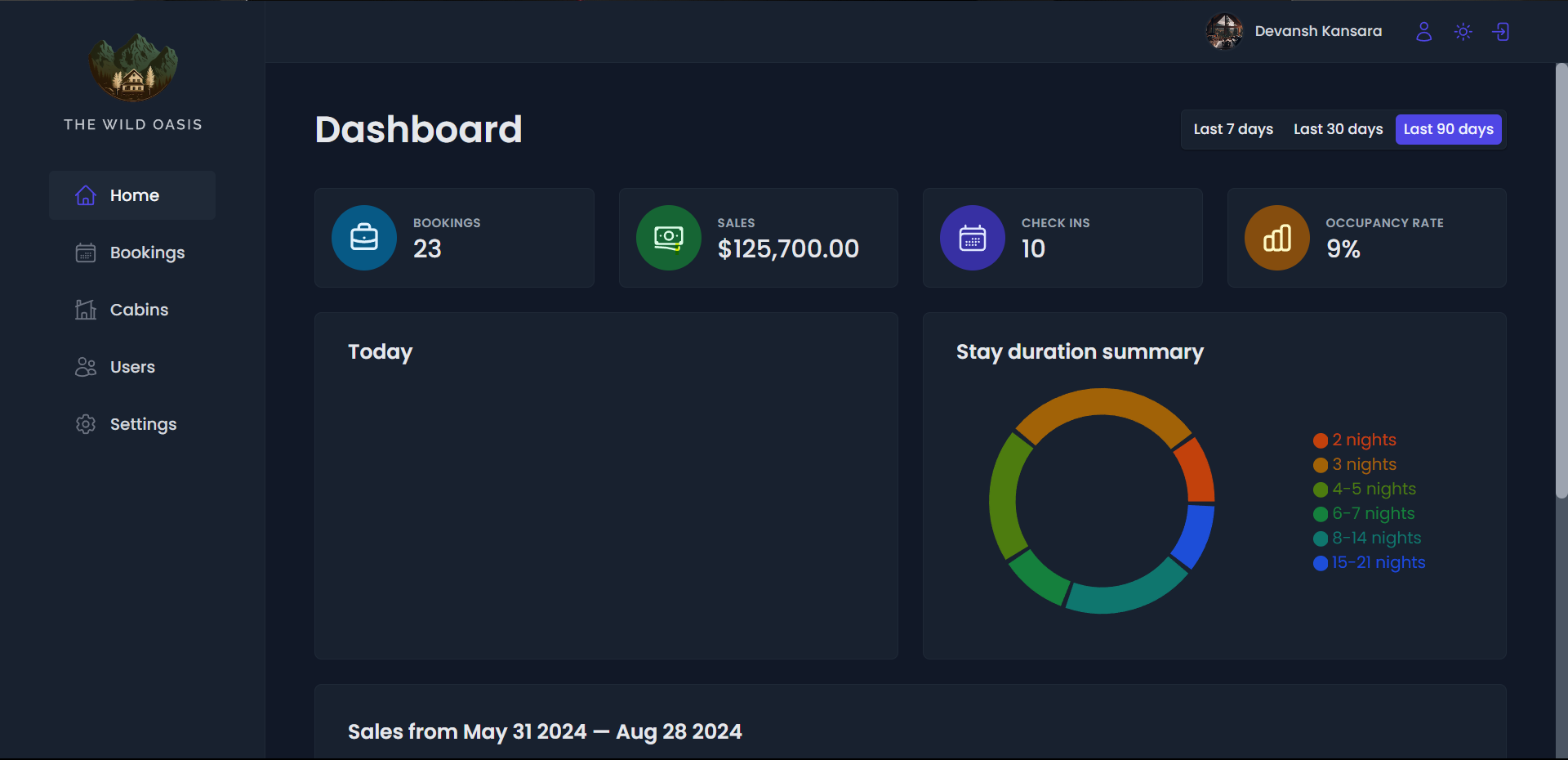
Task: Select the Last 7 days filter
Action: (x=1232, y=129)
